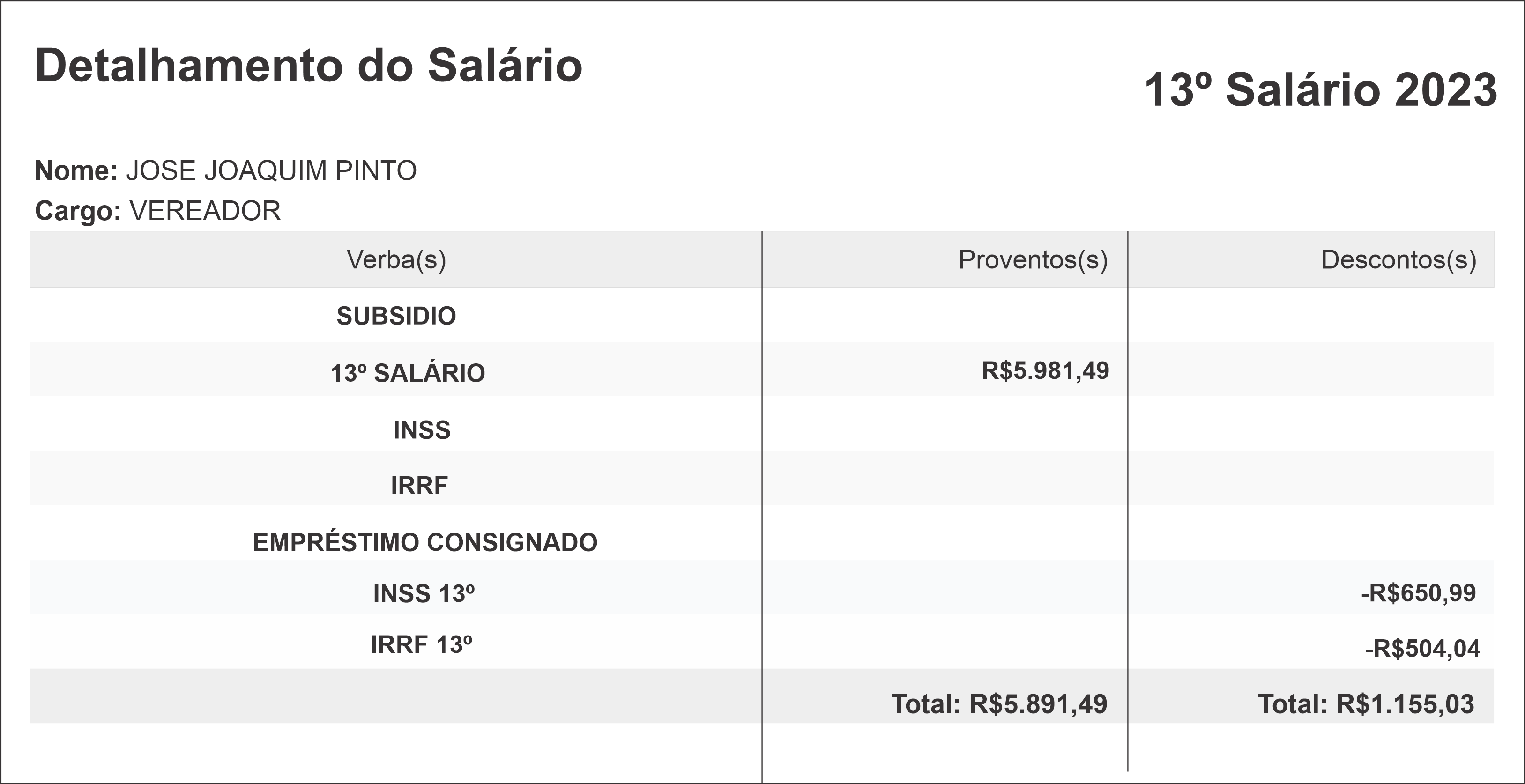Click the 'Descontos(s)' column header
Screen dimensions: 1525x784
(1399, 260)
